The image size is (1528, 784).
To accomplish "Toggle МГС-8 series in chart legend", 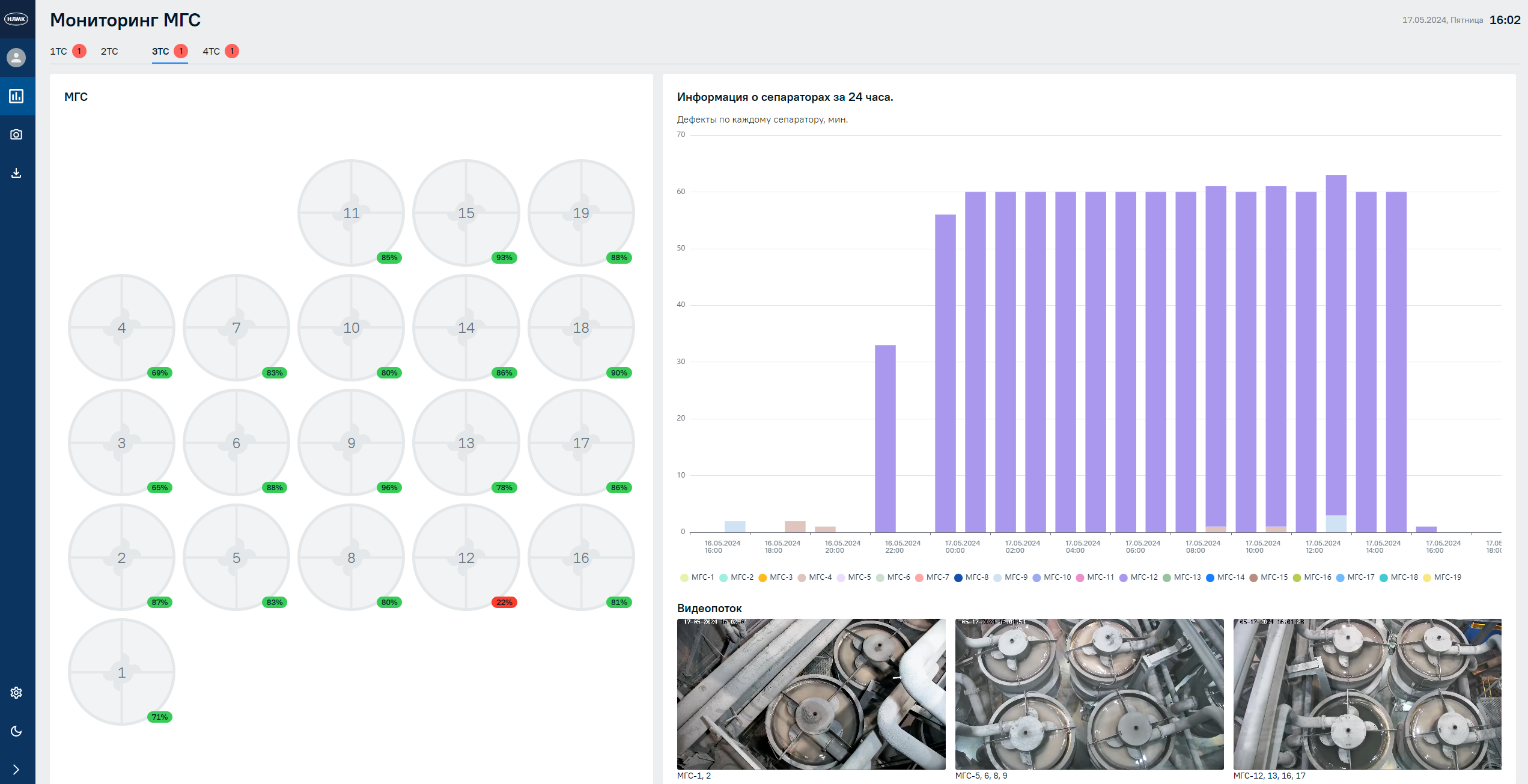I will point(971,577).
